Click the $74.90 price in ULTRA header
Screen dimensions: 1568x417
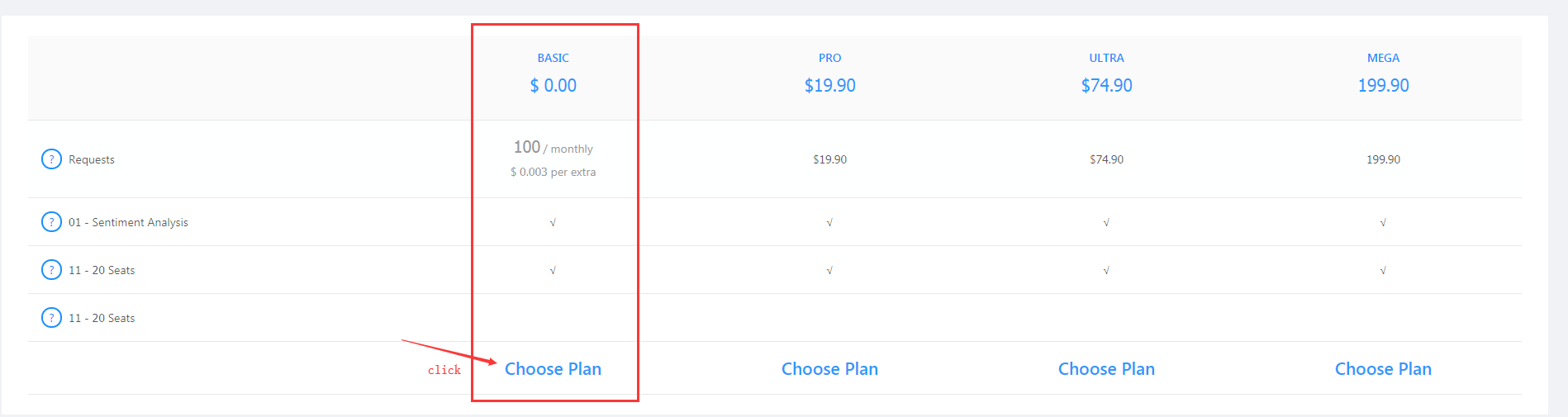tap(1106, 85)
